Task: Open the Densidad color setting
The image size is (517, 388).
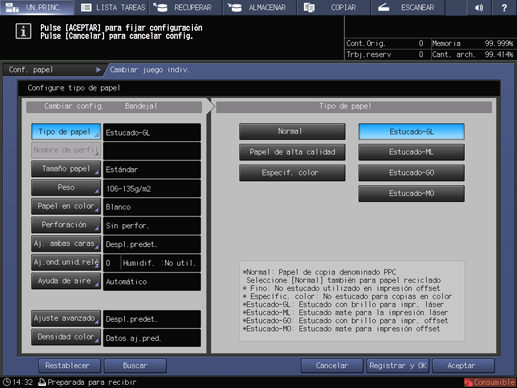Action: pos(66,337)
